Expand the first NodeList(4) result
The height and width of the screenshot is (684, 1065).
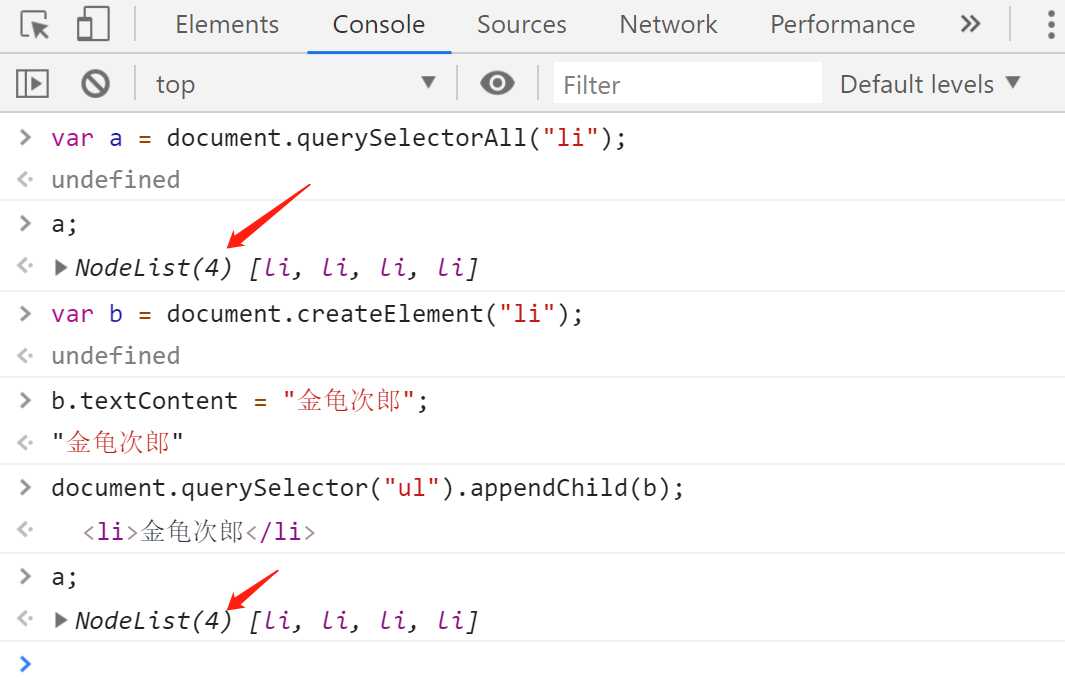(61, 268)
